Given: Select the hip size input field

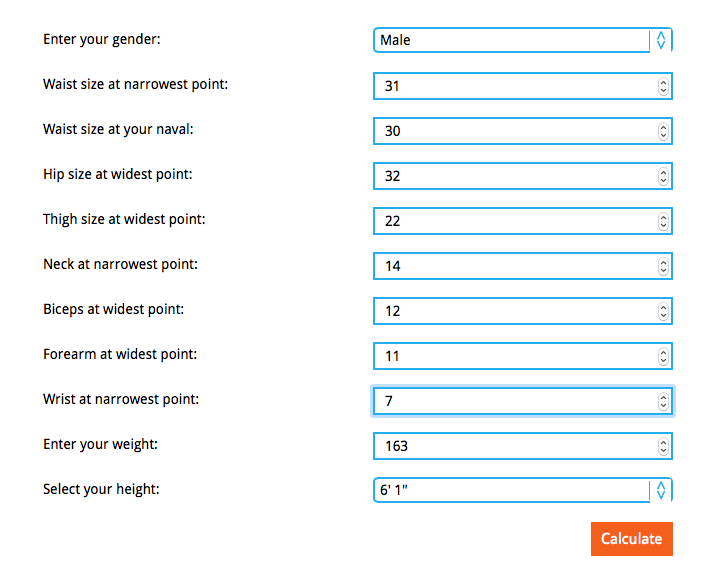Looking at the screenshot, I should click(x=514, y=176).
